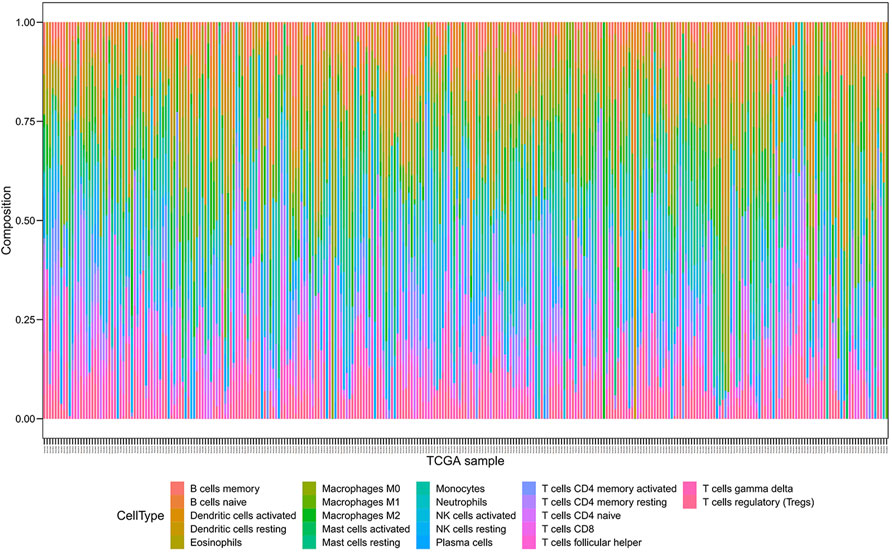The width and height of the screenshot is (892, 553).
Task: Click the T cells CD4 memory resting swatch
Action: (x=529, y=502)
